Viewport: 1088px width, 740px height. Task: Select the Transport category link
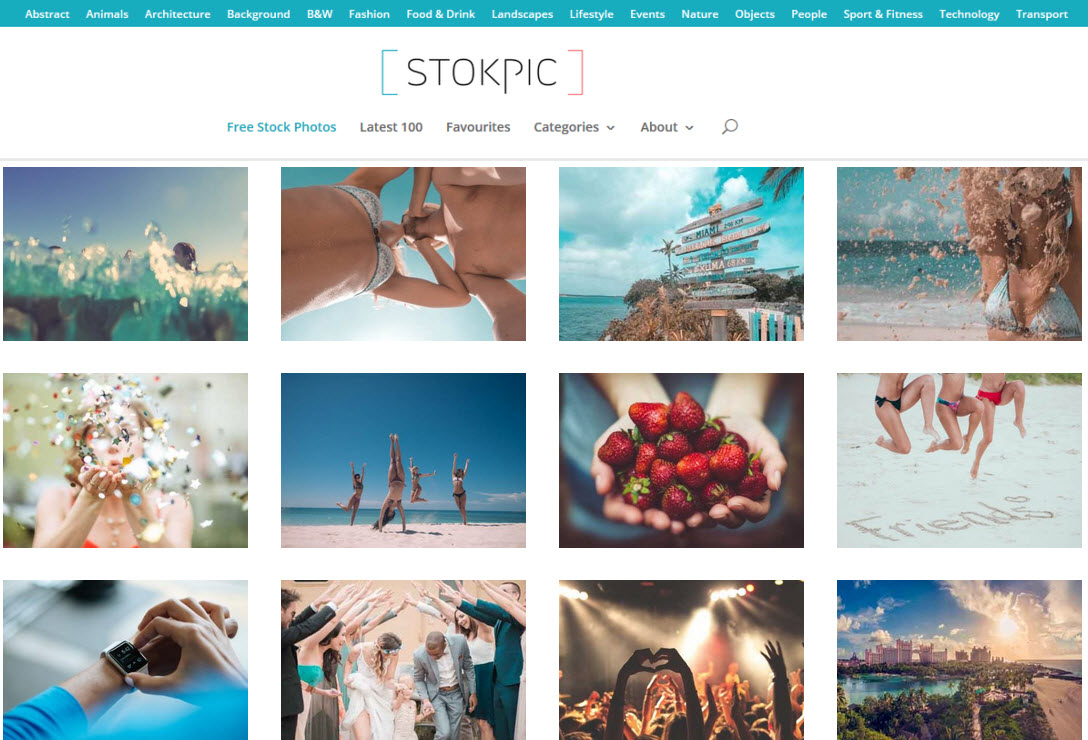1042,14
